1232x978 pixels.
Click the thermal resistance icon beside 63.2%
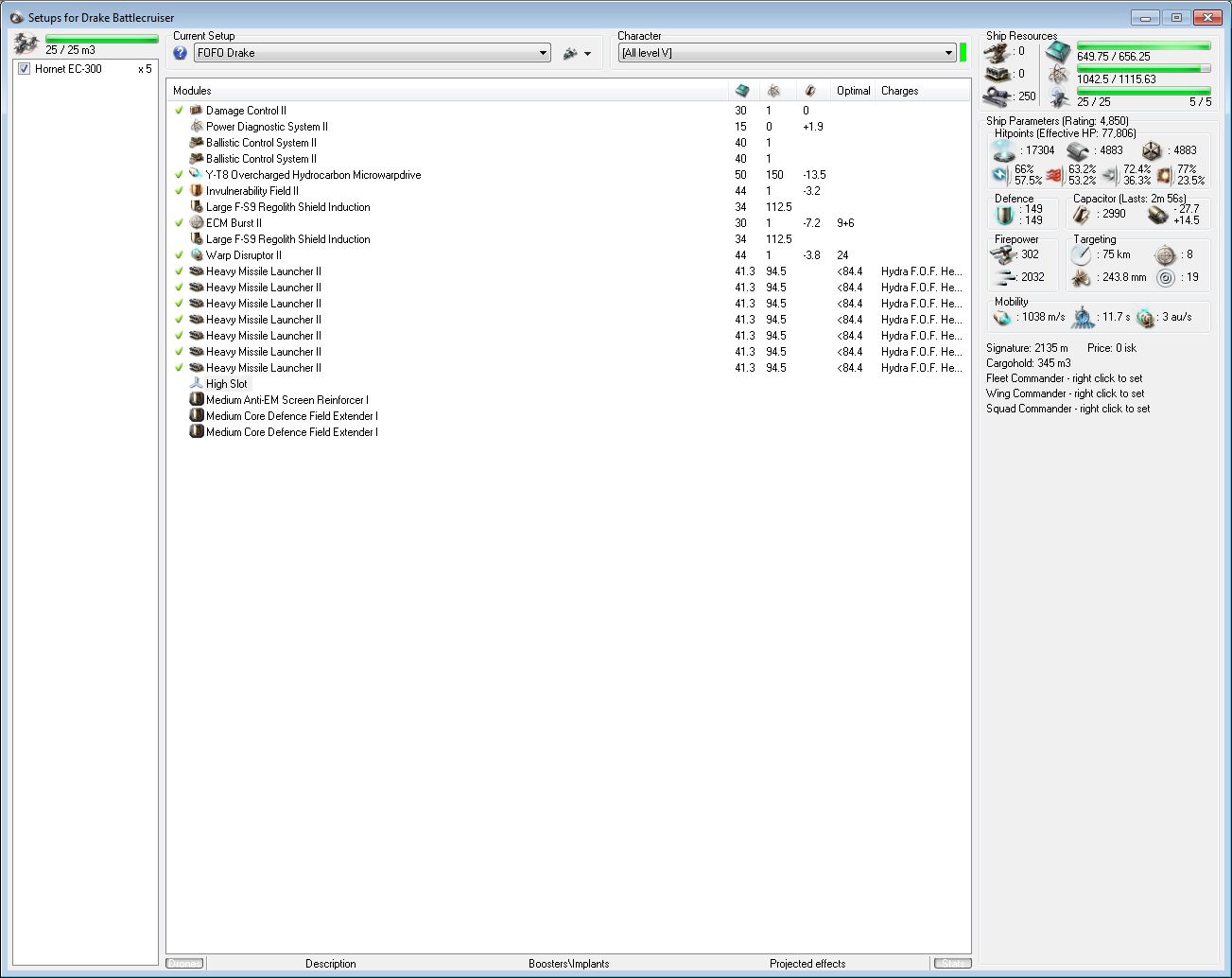[1055, 175]
